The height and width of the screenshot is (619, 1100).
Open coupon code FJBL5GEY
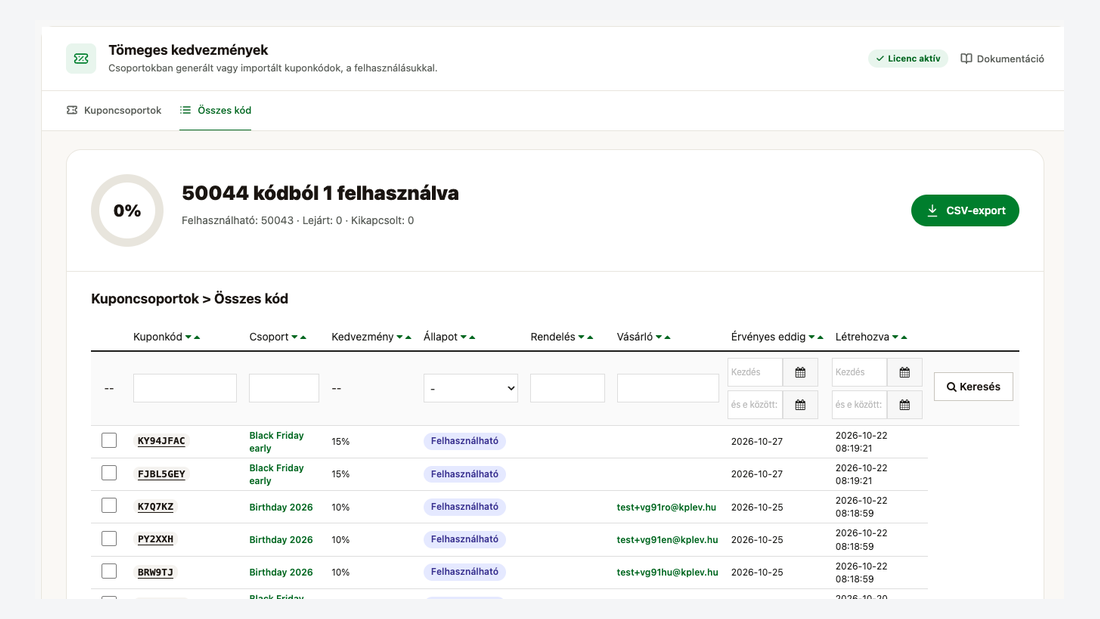pyautogui.click(x=161, y=474)
